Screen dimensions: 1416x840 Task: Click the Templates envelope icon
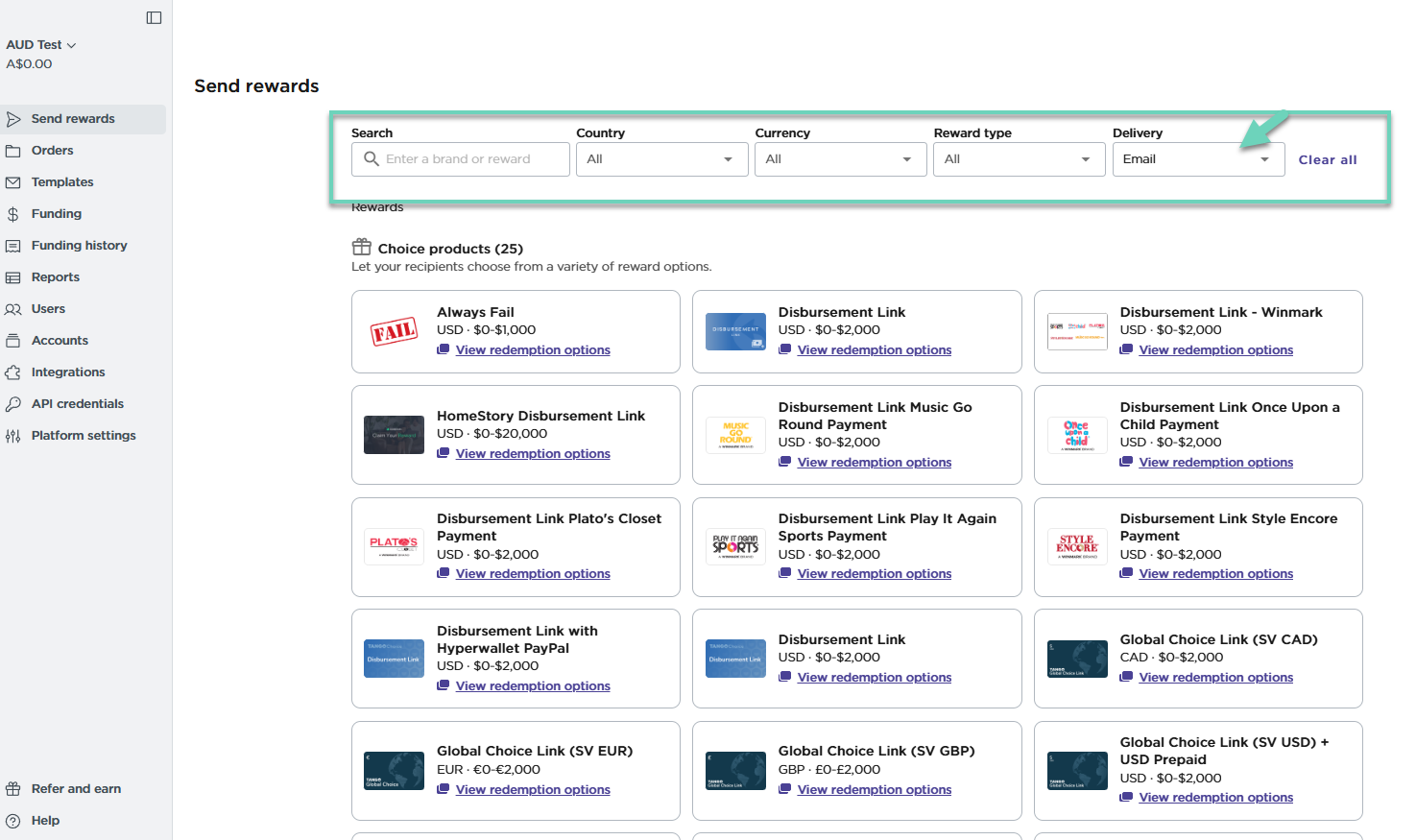click(x=13, y=182)
